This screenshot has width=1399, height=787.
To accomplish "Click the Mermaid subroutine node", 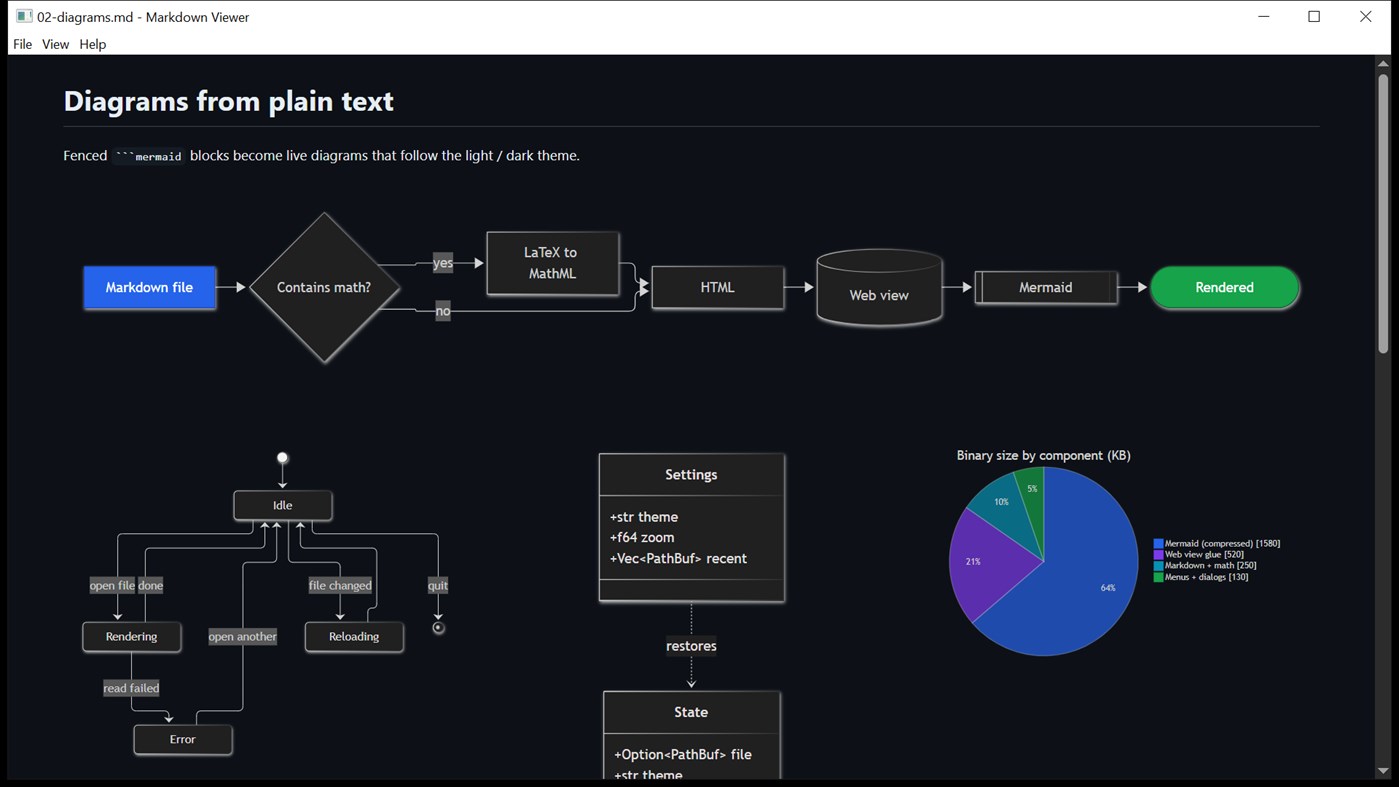I will pos(1045,287).
